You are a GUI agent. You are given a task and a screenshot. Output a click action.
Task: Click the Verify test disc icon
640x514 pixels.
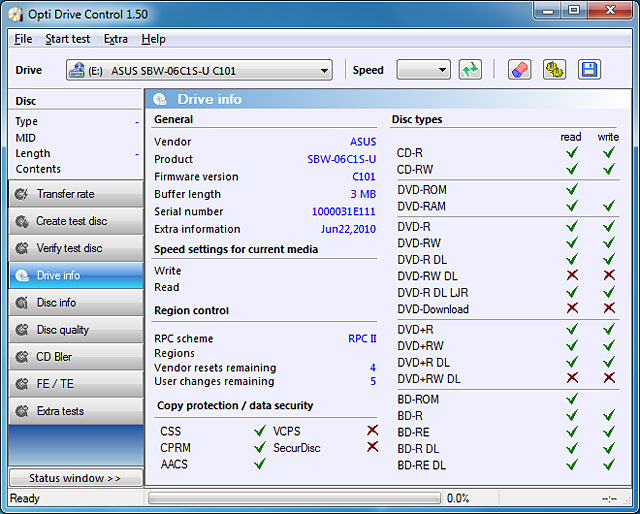pyautogui.click(x=22, y=248)
